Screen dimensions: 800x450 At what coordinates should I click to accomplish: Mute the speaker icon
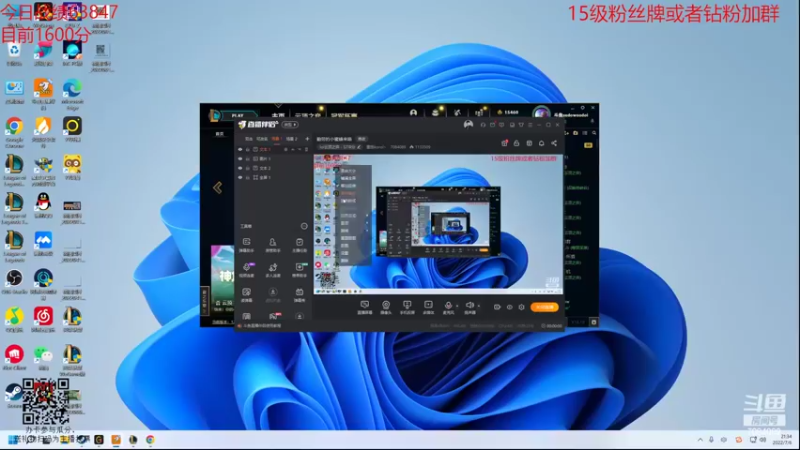pos(469,306)
